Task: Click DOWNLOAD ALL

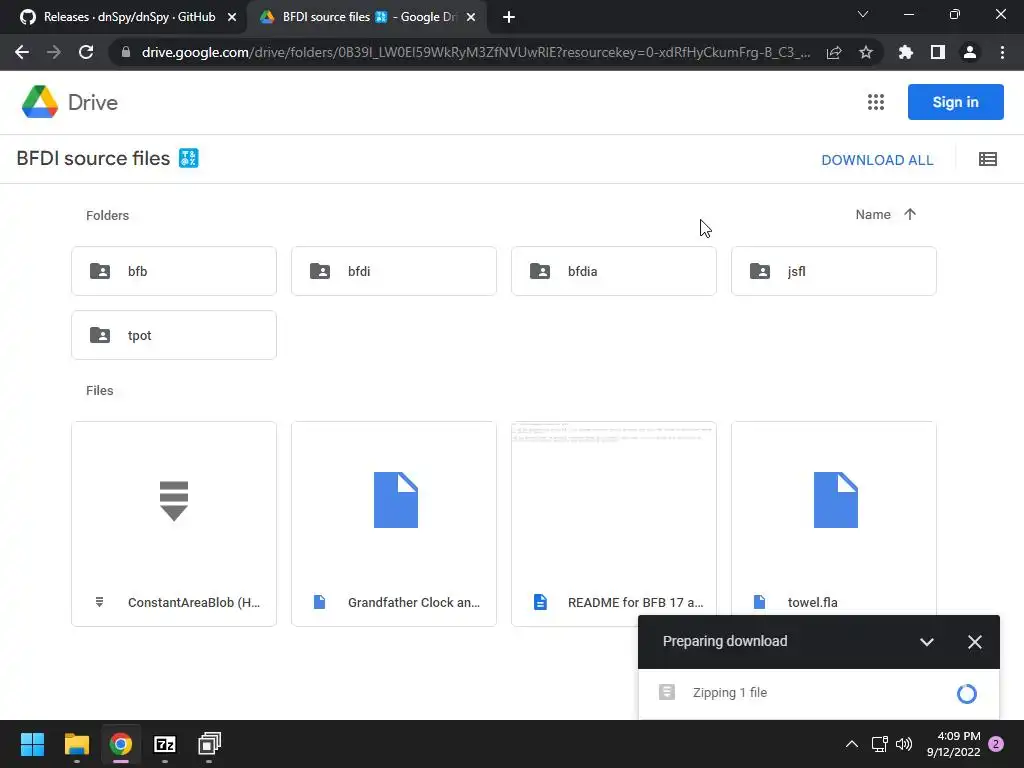Action: coord(877,160)
